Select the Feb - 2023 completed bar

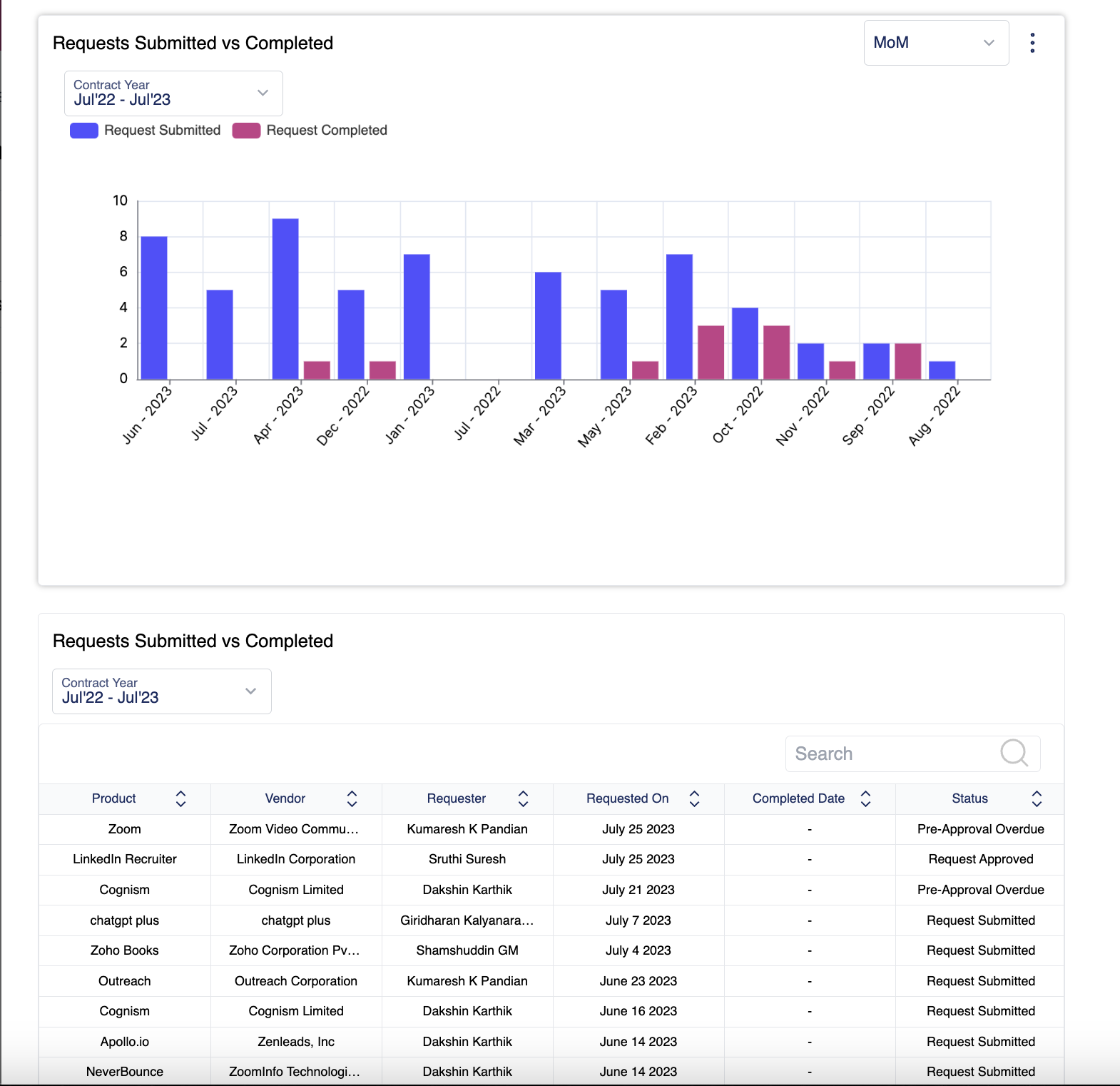pyautogui.click(x=711, y=352)
